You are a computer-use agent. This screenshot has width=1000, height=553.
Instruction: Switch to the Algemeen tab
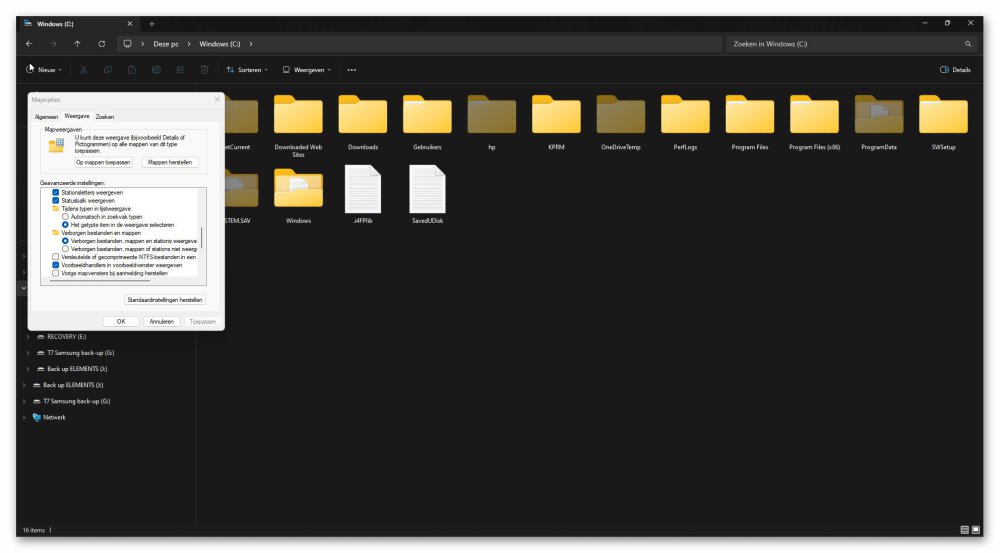pos(46,117)
